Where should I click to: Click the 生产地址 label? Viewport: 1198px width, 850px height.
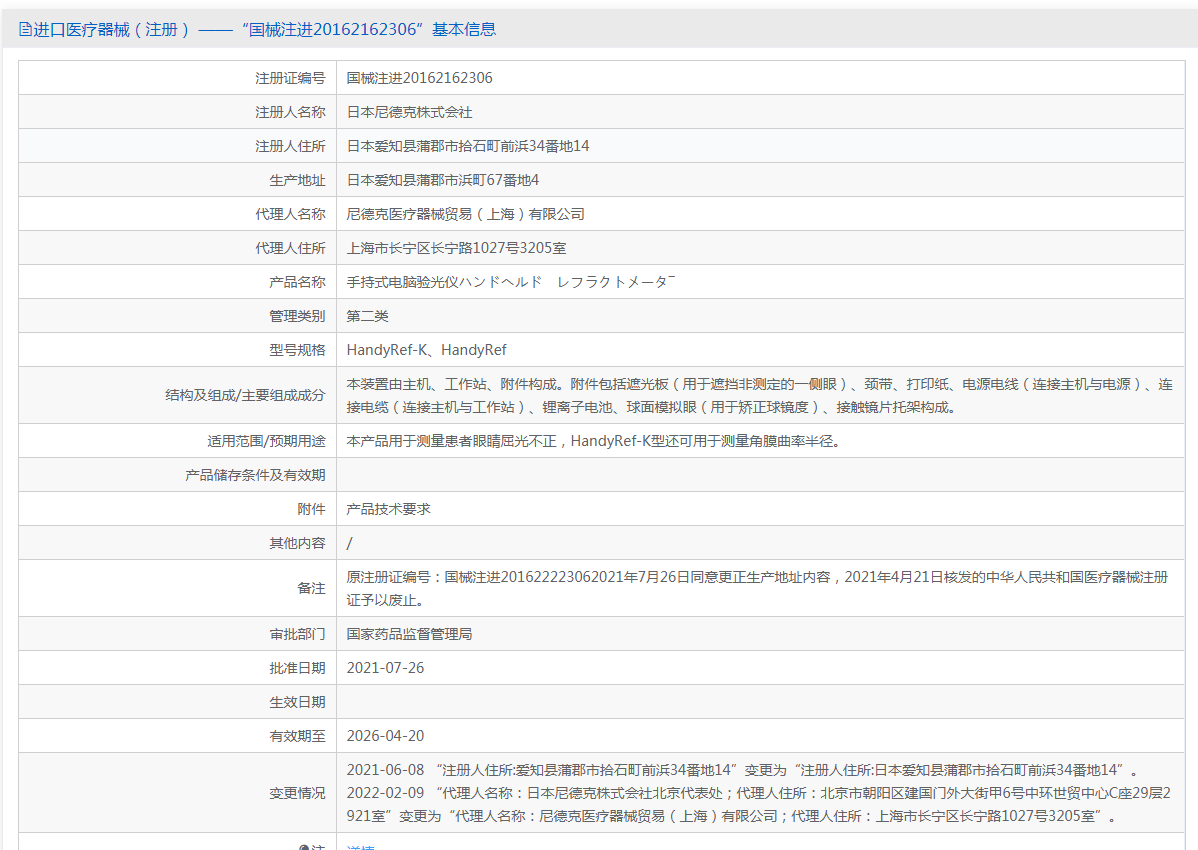297,180
